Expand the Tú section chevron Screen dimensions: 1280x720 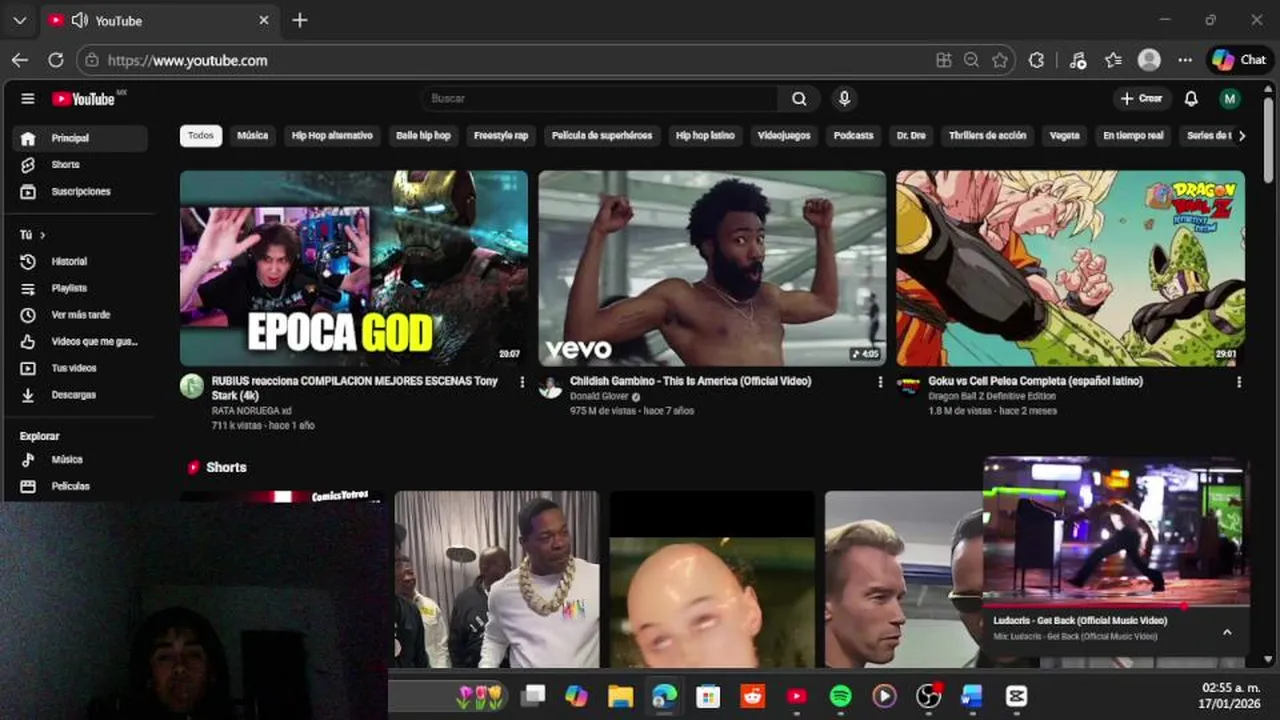[x=42, y=236]
